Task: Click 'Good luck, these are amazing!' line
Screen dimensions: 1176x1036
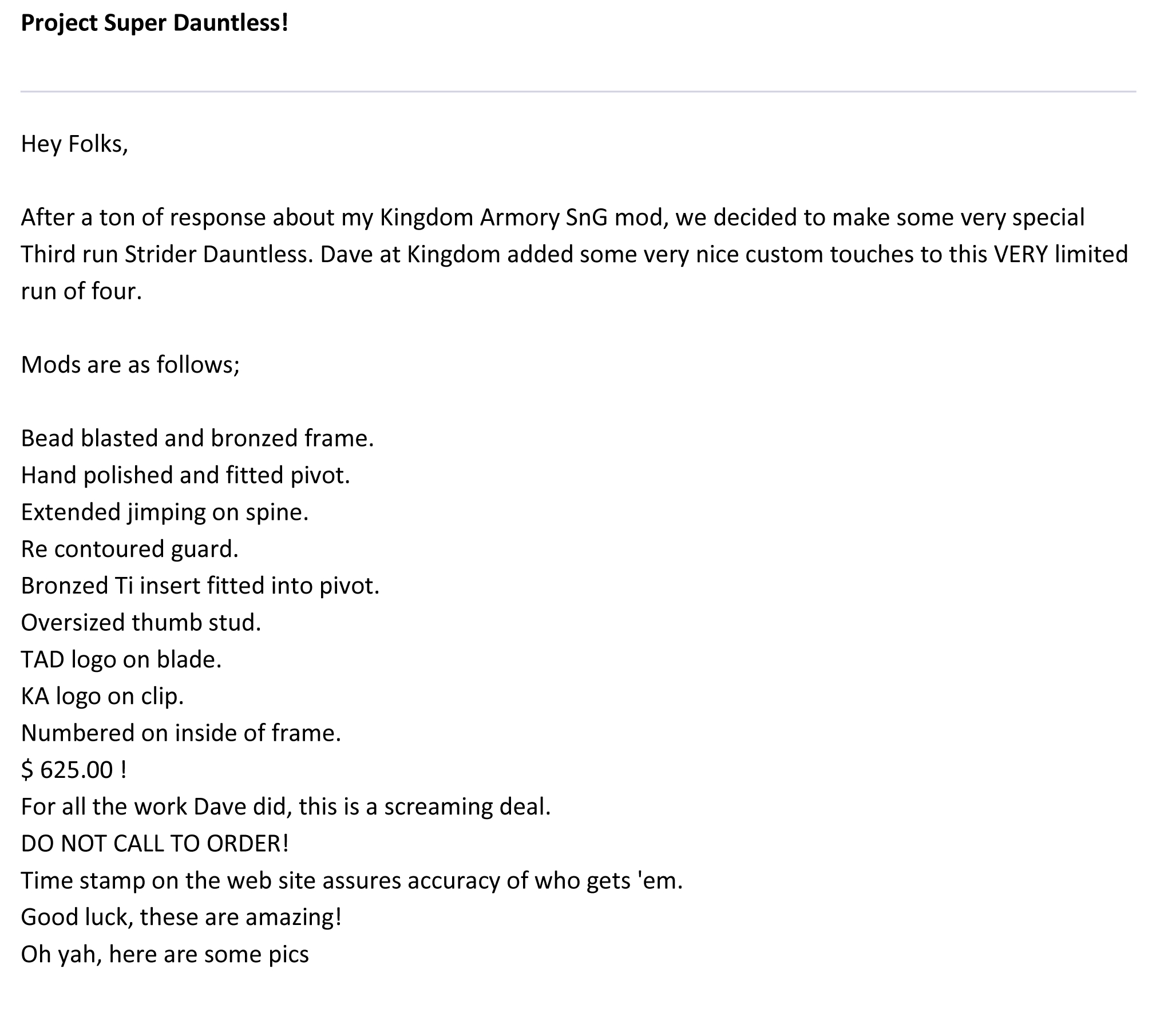Action: pyautogui.click(x=181, y=918)
